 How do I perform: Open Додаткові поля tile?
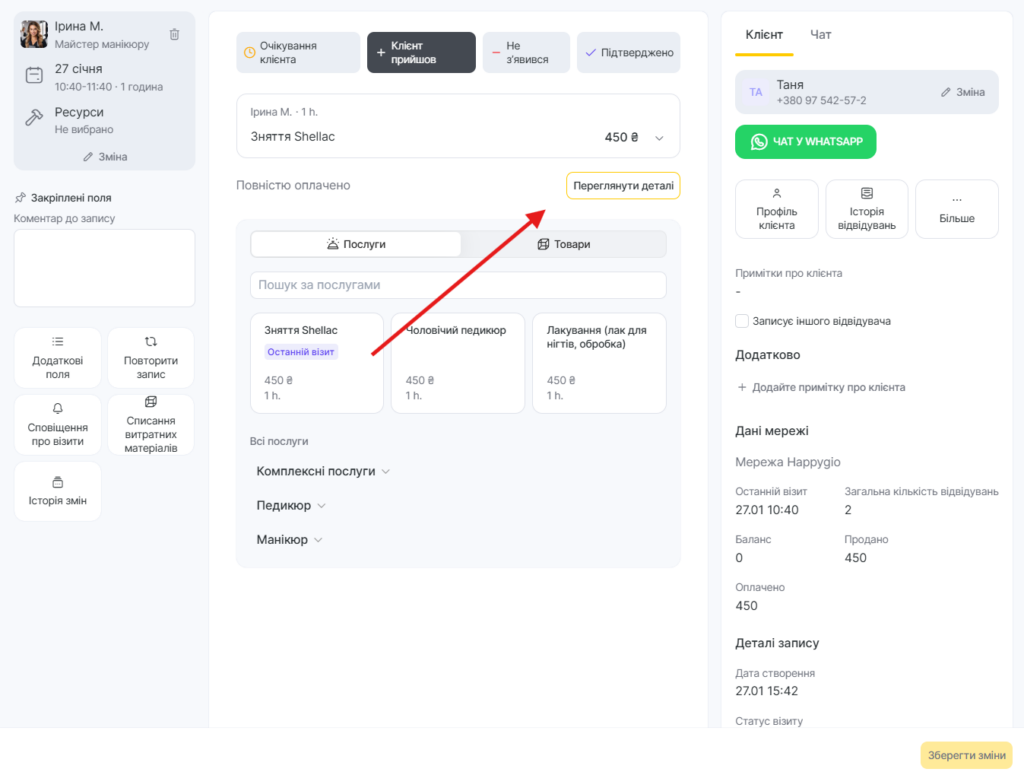click(x=57, y=358)
